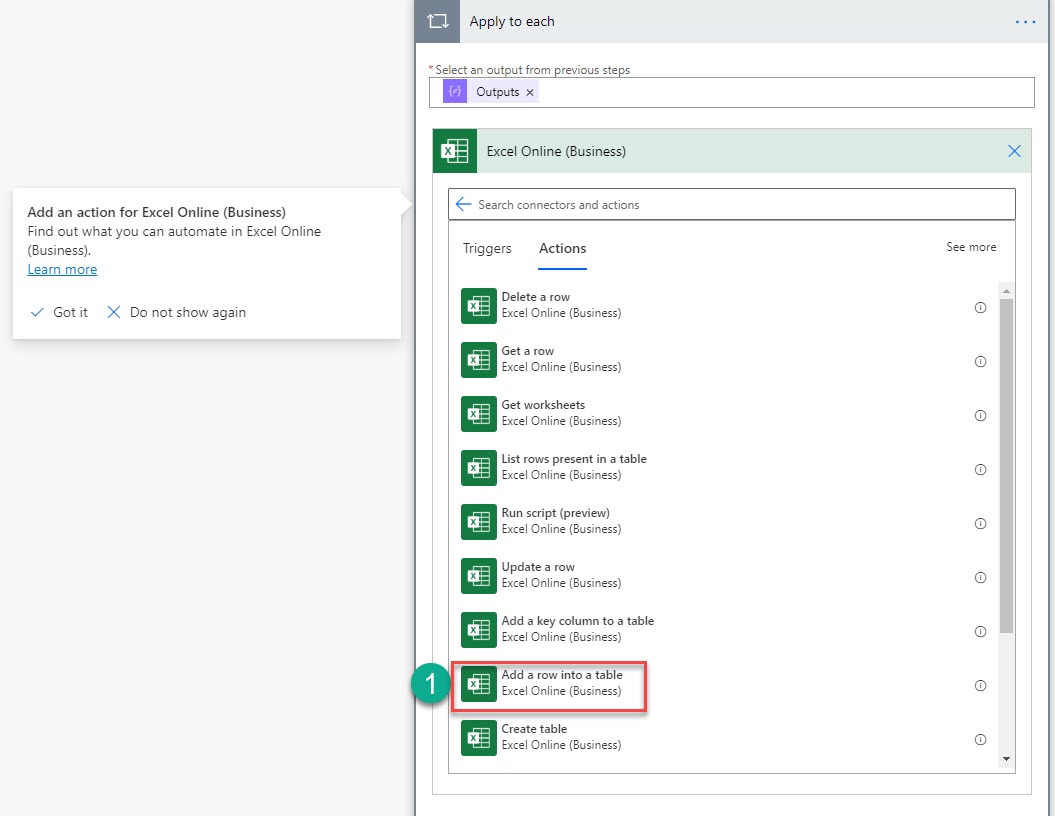The width and height of the screenshot is (1055, 816).
Task: Select the Add a row into a table action
Action: 561,683
